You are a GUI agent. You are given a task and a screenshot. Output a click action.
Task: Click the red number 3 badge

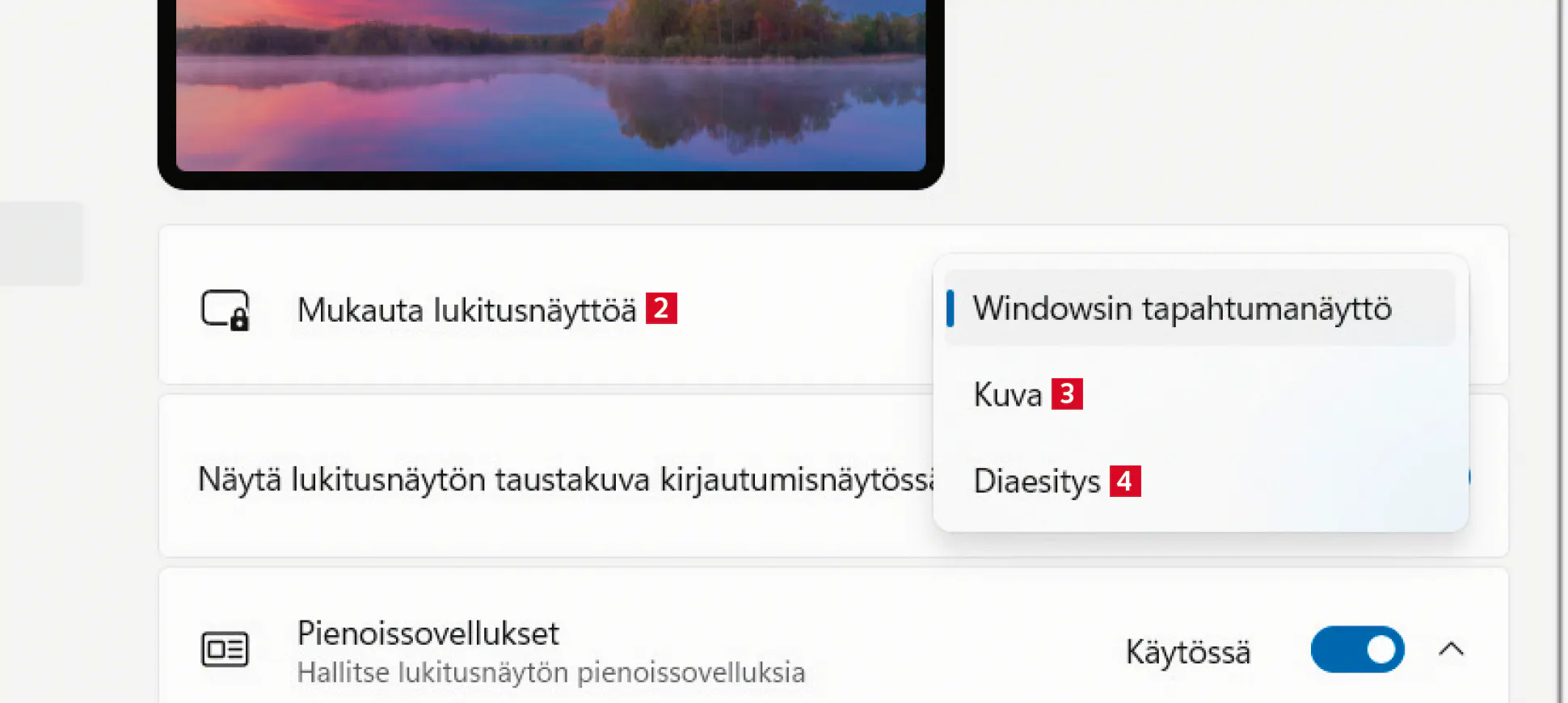1067,394
